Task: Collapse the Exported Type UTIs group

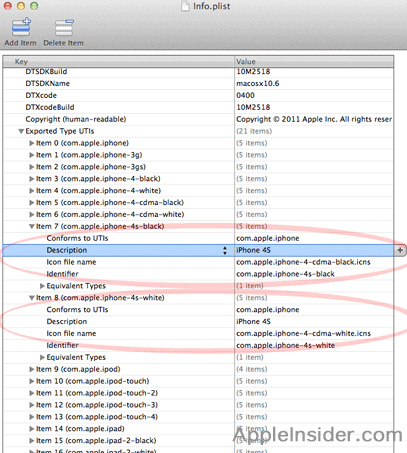Action: (x=21, y=131)
